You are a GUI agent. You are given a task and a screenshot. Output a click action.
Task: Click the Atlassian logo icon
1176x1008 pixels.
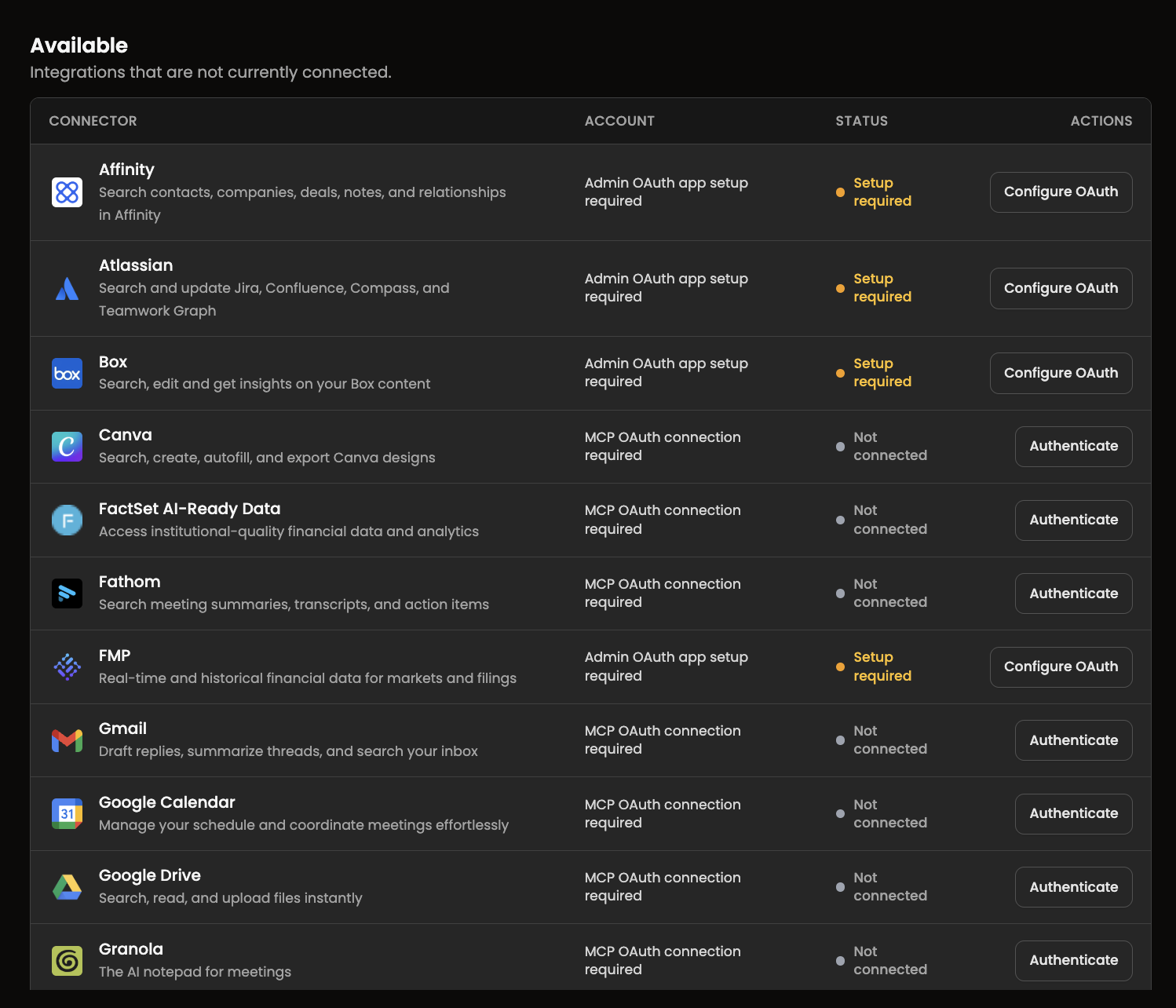pos(67,288)
